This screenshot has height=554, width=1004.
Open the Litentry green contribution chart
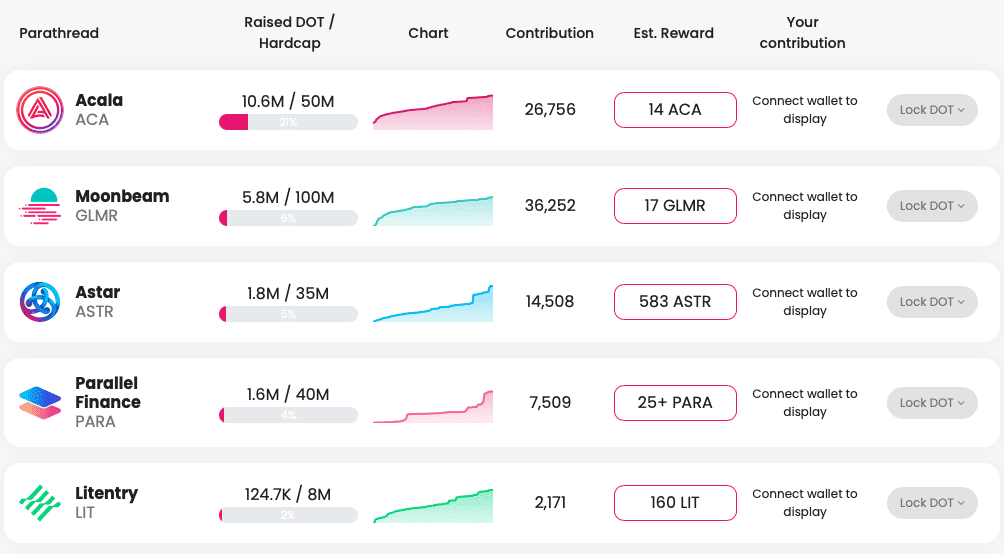[433, 506]
